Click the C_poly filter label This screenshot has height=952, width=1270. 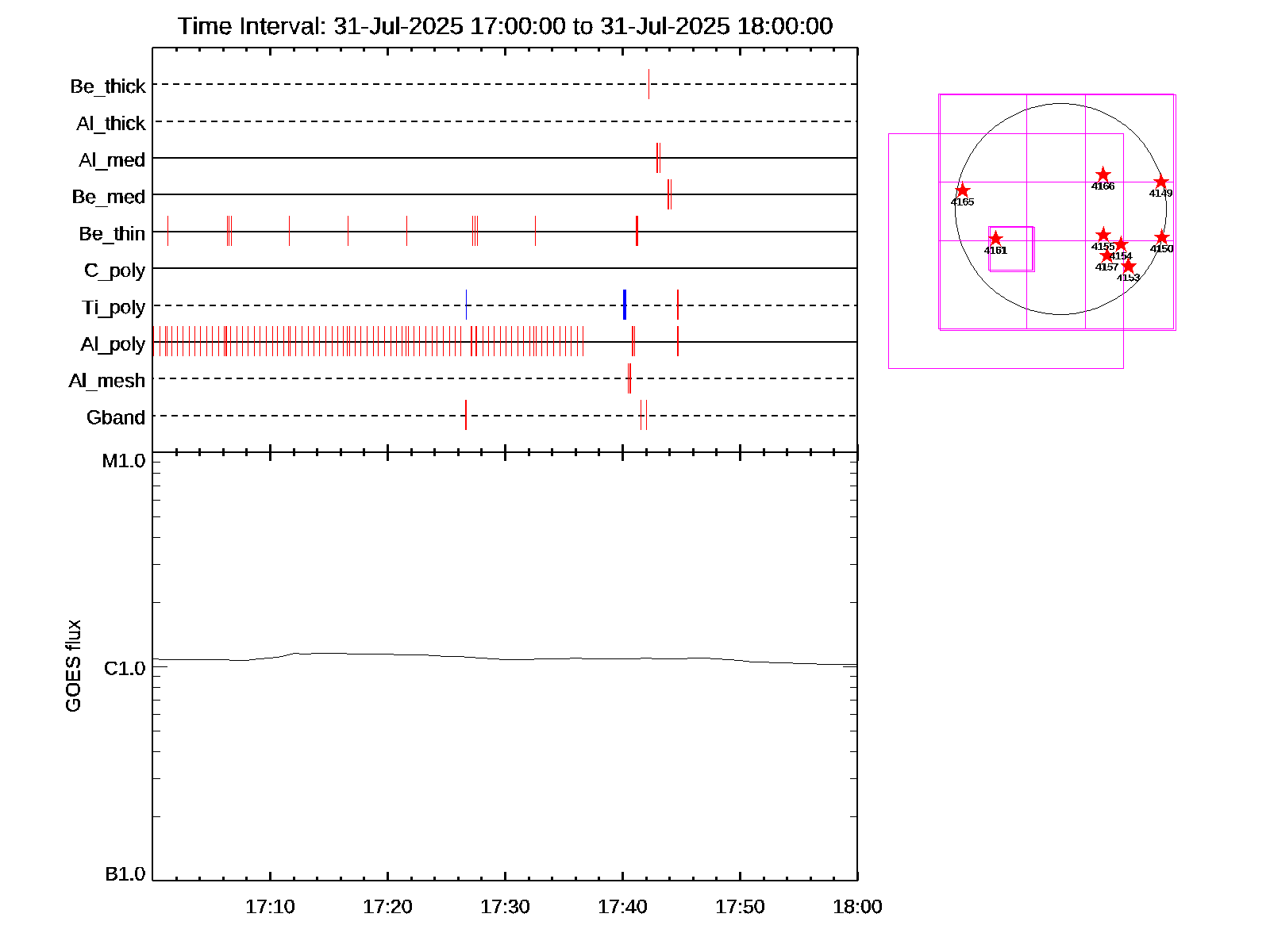tap(114, 271)
